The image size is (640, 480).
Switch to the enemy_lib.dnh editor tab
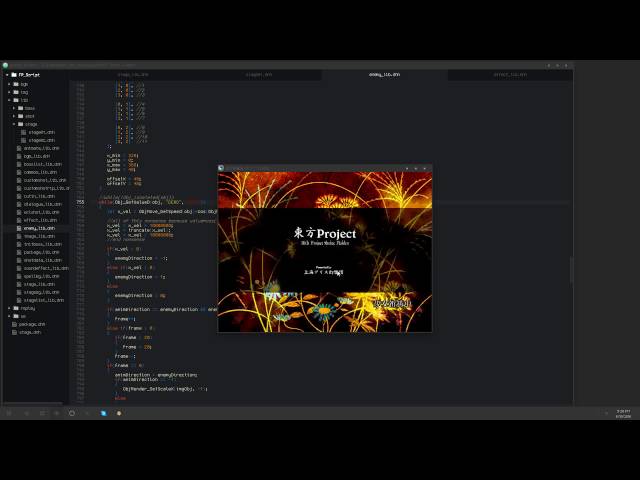[384, 75]
